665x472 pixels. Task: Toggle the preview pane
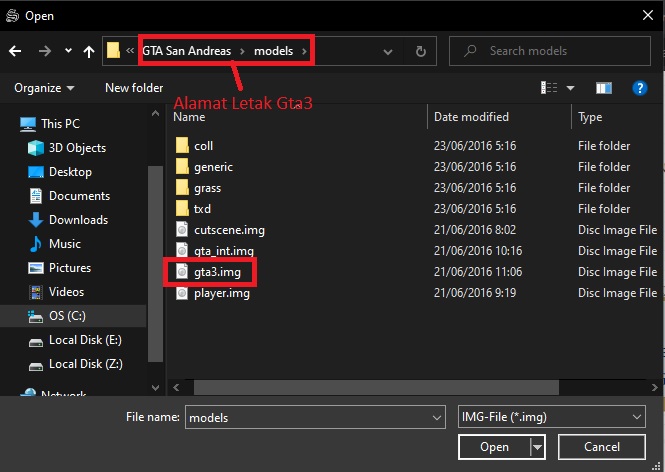click(604, 88)
